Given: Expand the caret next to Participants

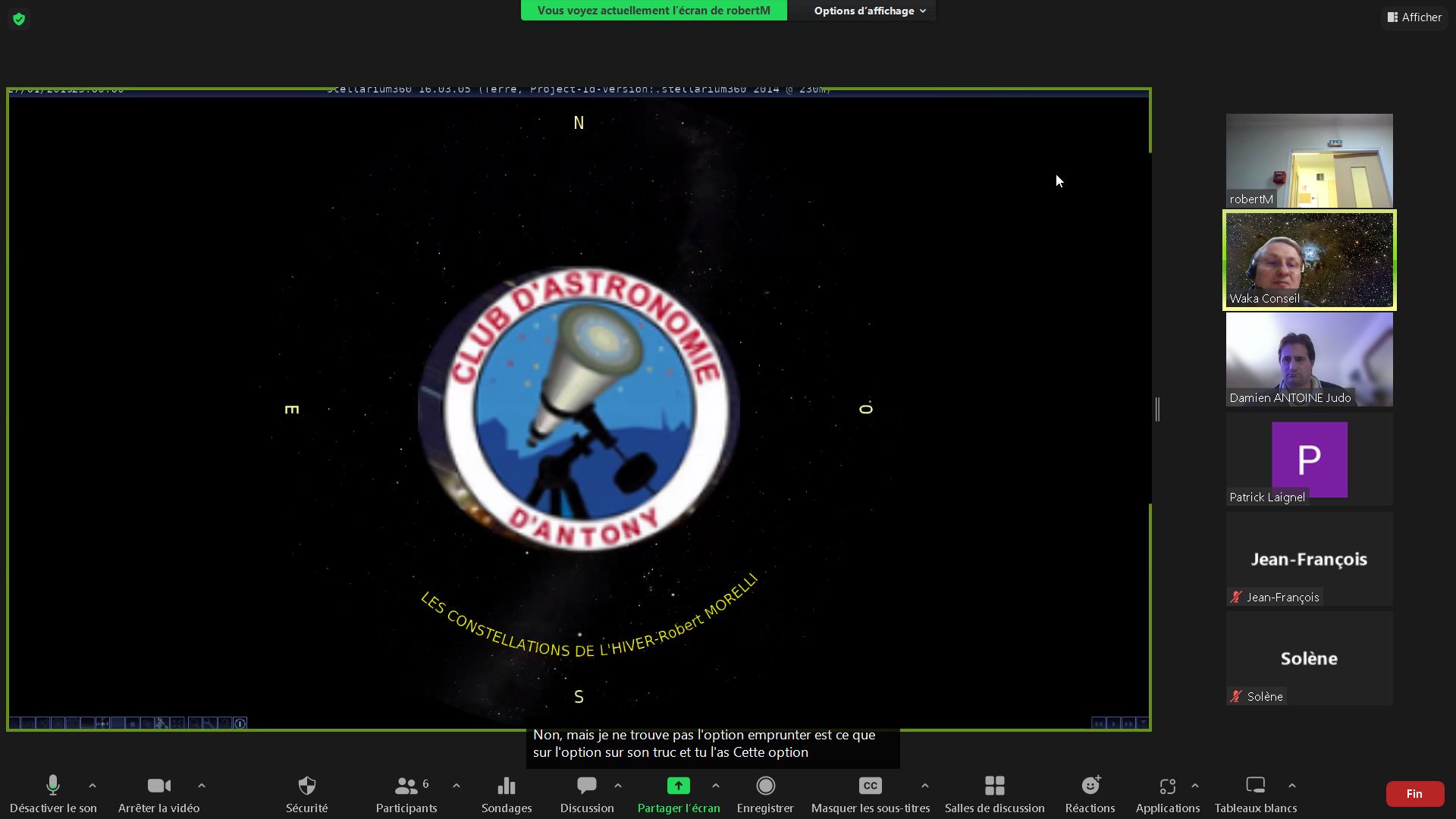Looking at the screenshot, I should coord(457,786).
